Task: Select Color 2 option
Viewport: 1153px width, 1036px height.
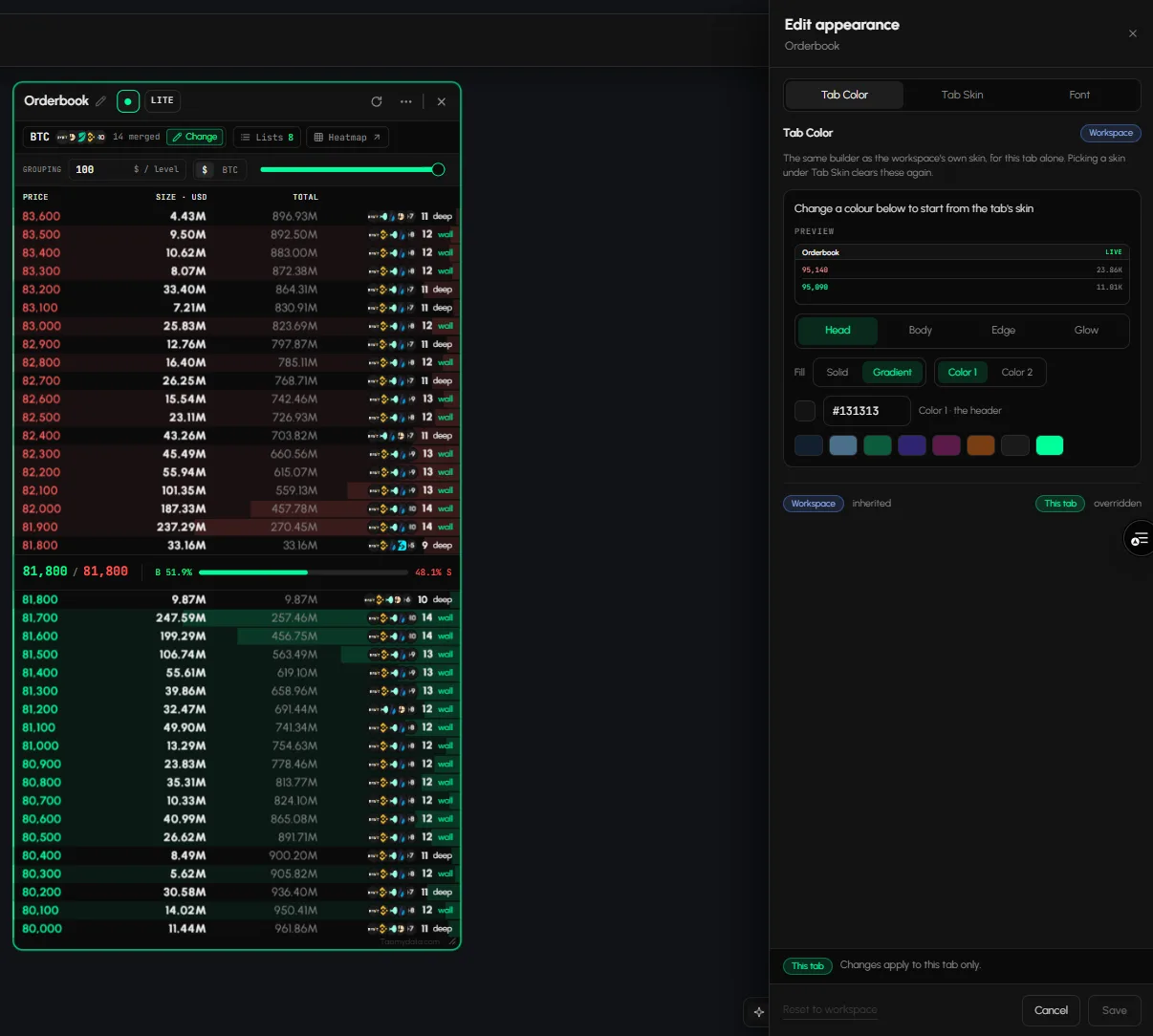Action: click(x=1016, y=372)
